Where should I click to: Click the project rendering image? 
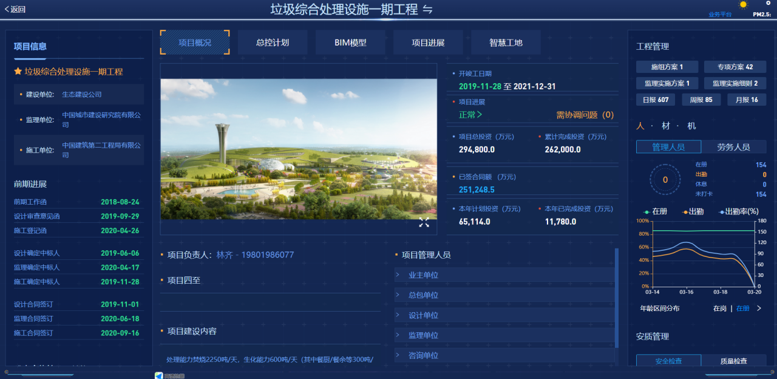click(299, 149)
